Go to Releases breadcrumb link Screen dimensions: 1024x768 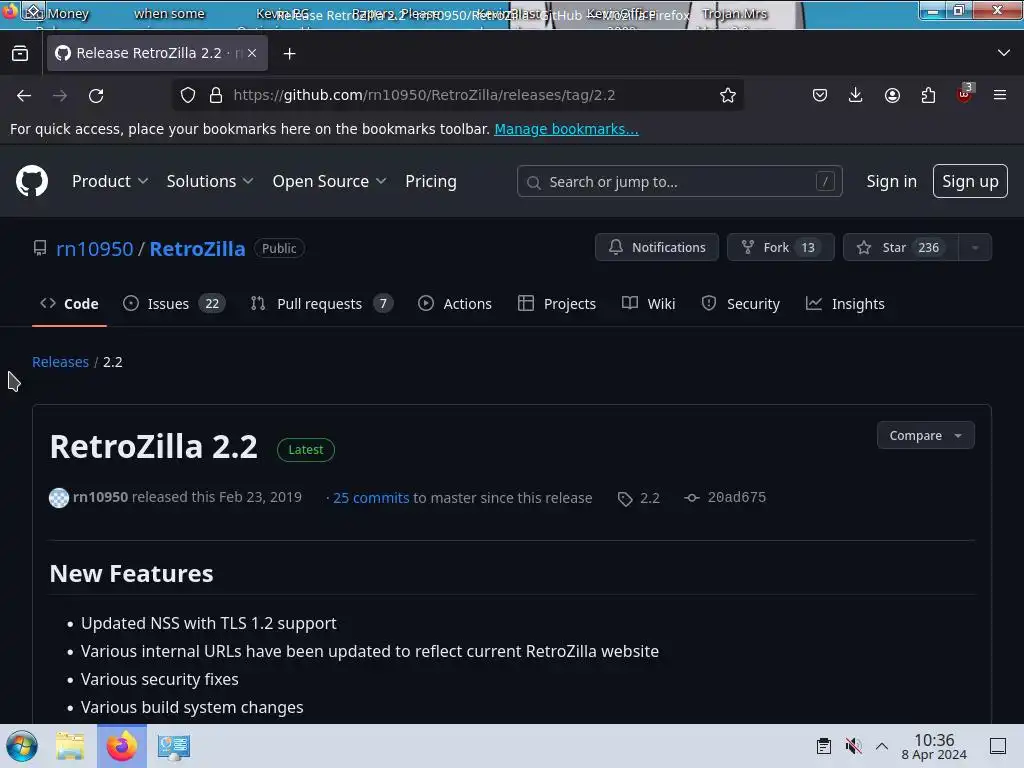(x=60, y=362)
